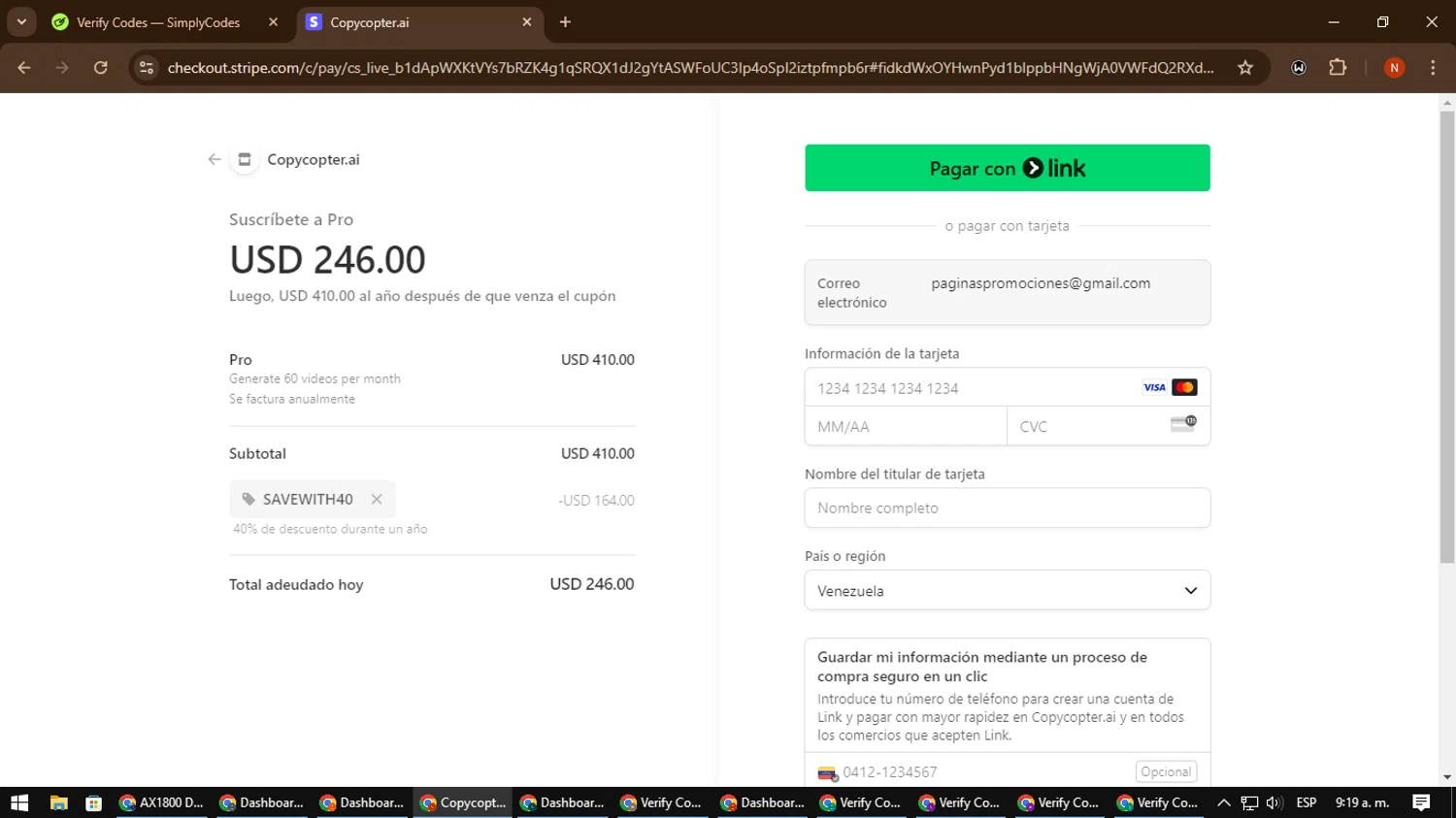Click the Visa card logo

1154,387
